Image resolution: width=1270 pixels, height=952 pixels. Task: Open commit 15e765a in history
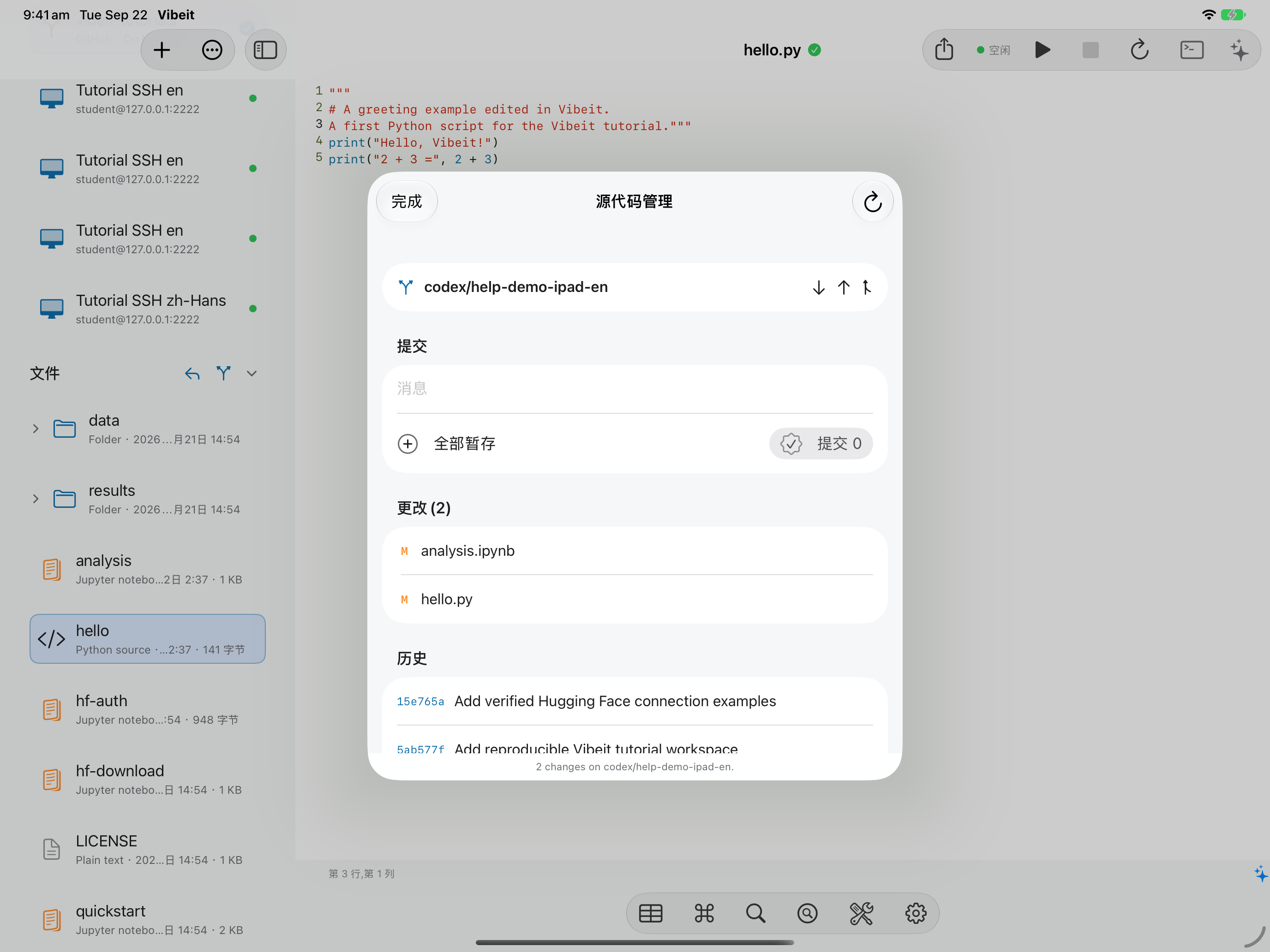[x=635, y=701]
